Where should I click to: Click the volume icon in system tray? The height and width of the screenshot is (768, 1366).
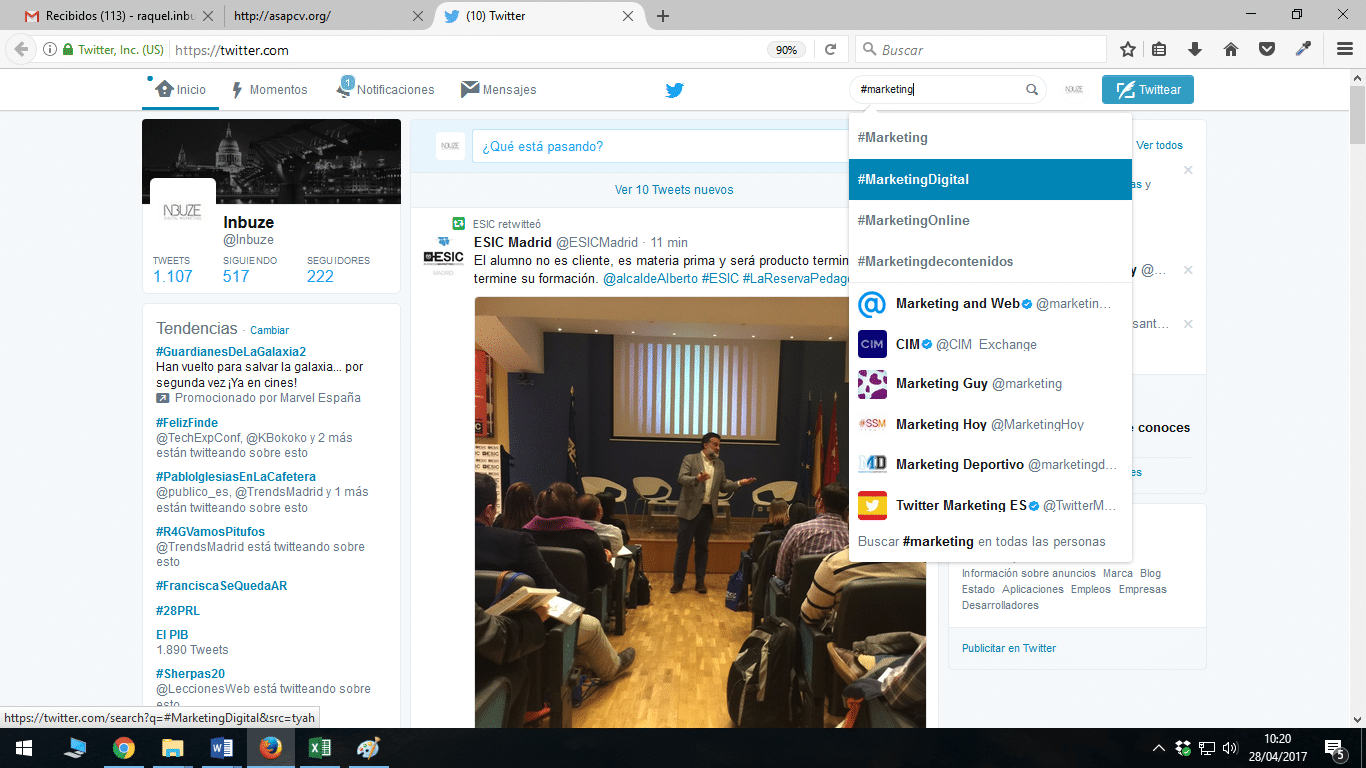pos(1230,748)
